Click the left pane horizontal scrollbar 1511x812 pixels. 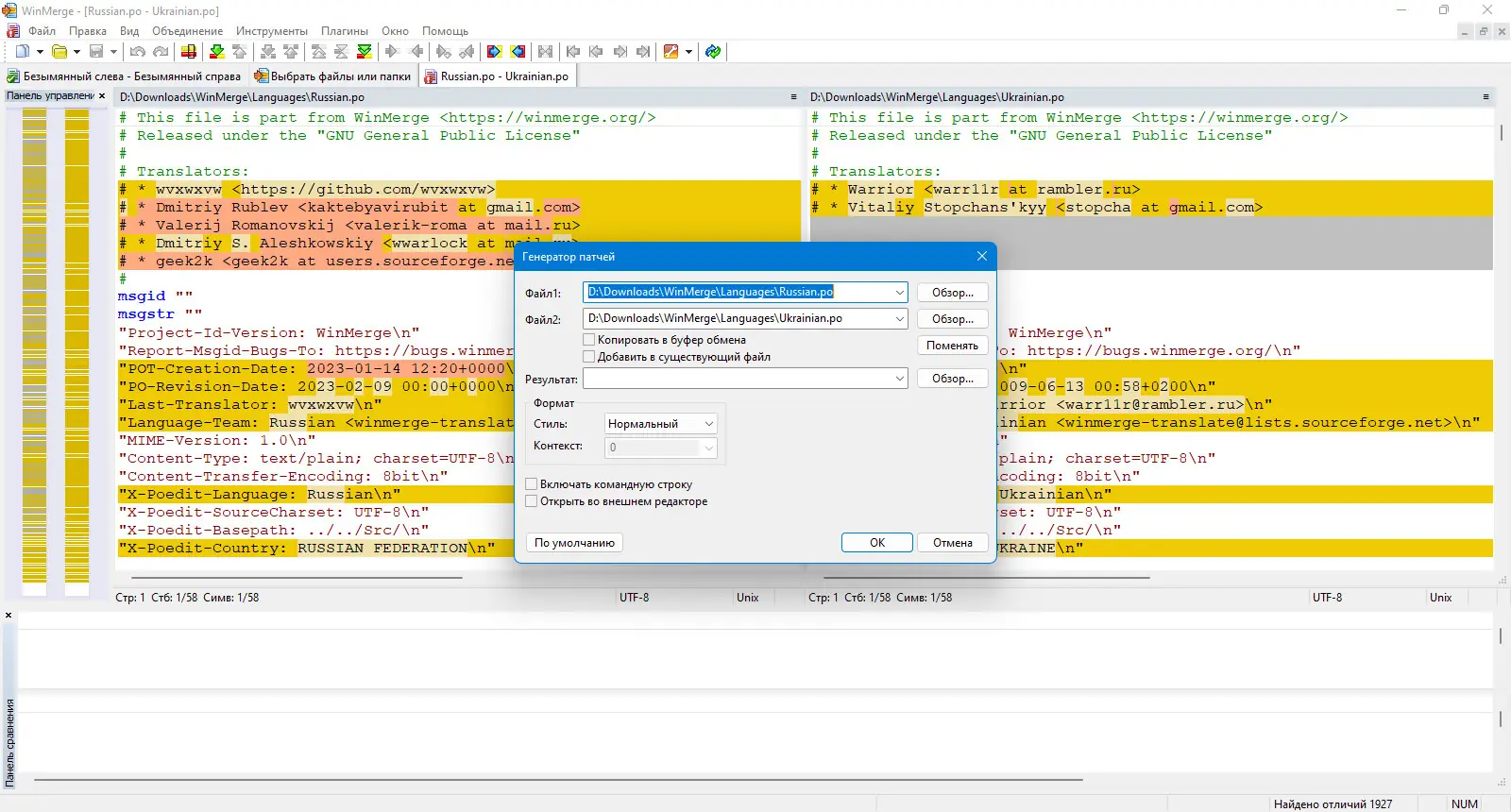[x=297, y=577]
